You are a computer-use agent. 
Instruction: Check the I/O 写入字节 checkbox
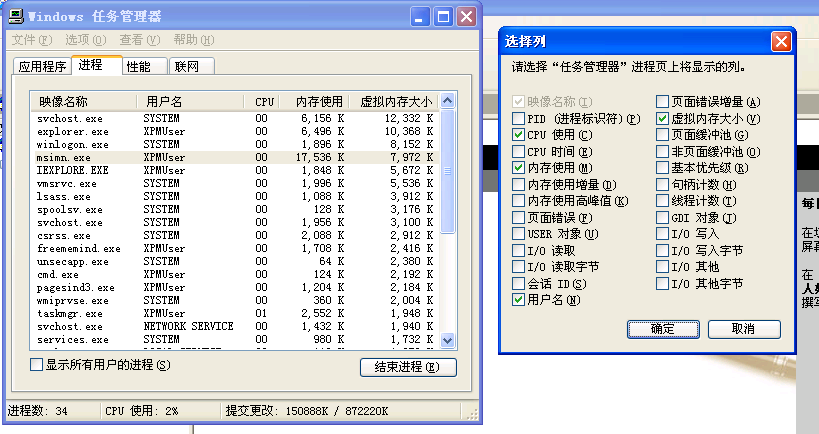click(662, 250)
